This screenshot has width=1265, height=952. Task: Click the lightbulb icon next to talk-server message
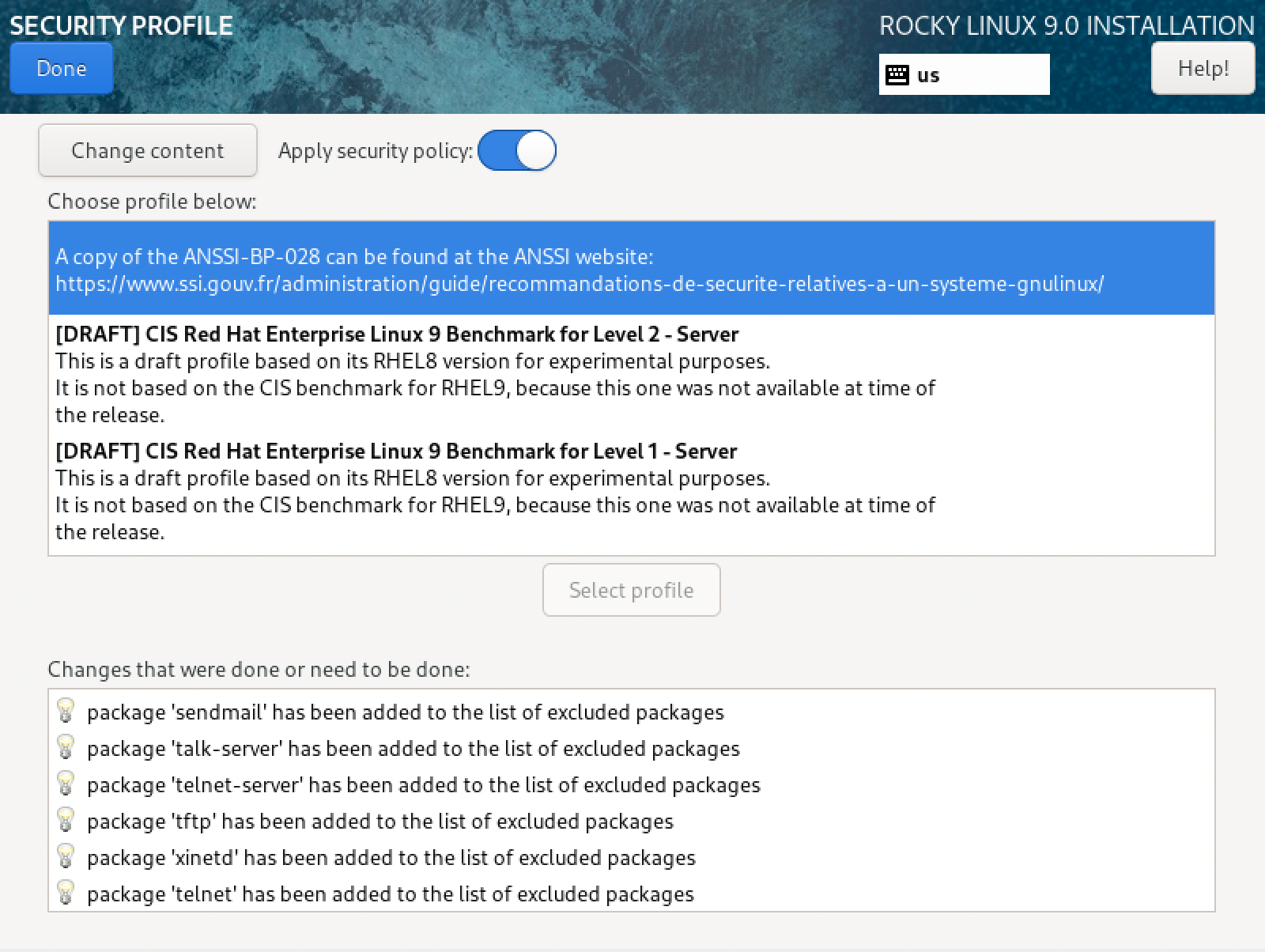66,747
